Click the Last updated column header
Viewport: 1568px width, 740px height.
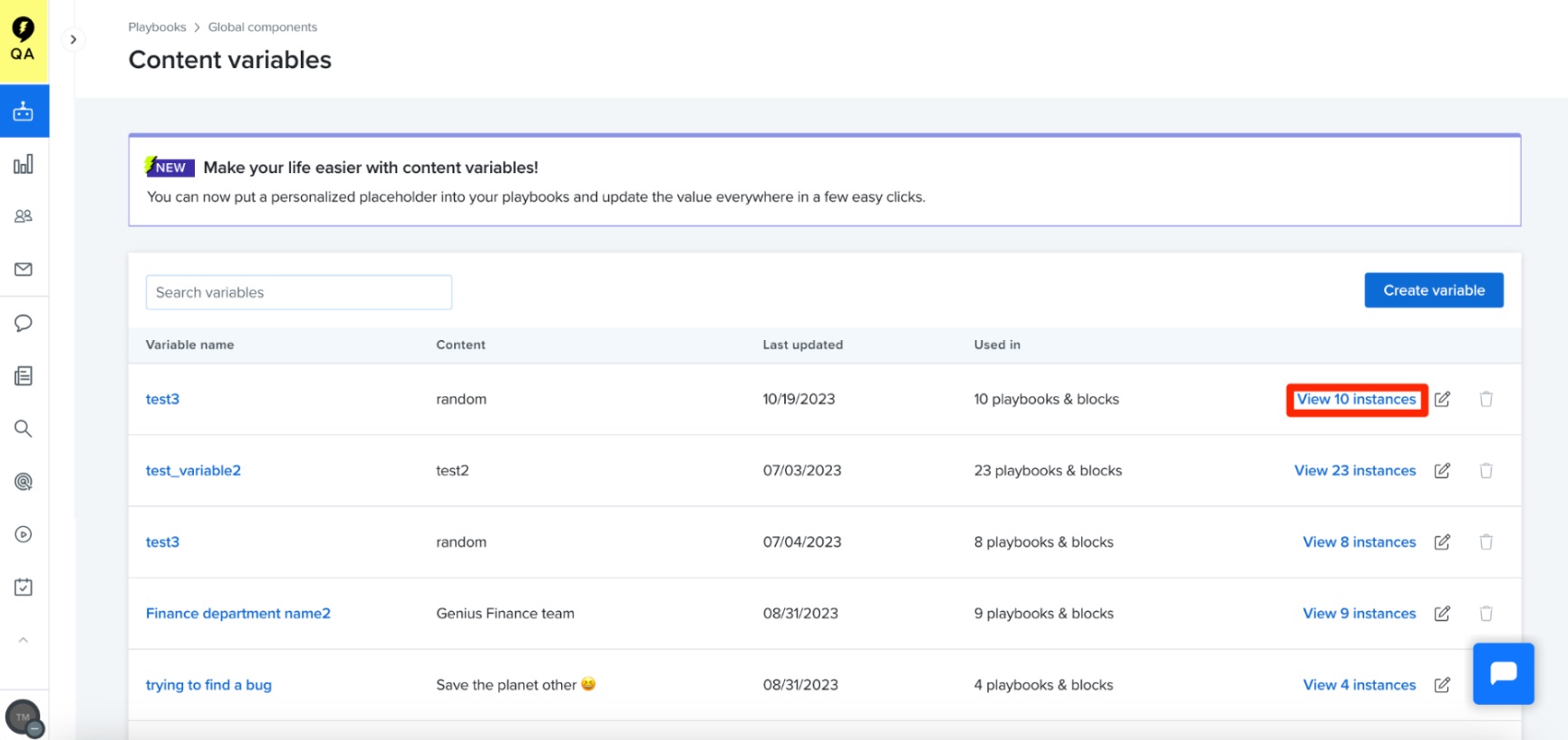tap(803, 345)
